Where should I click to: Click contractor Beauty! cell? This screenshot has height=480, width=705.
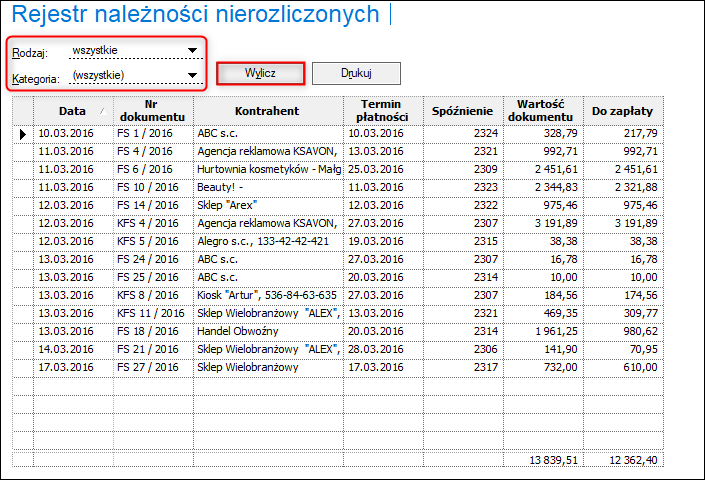(x=268, y=188)
